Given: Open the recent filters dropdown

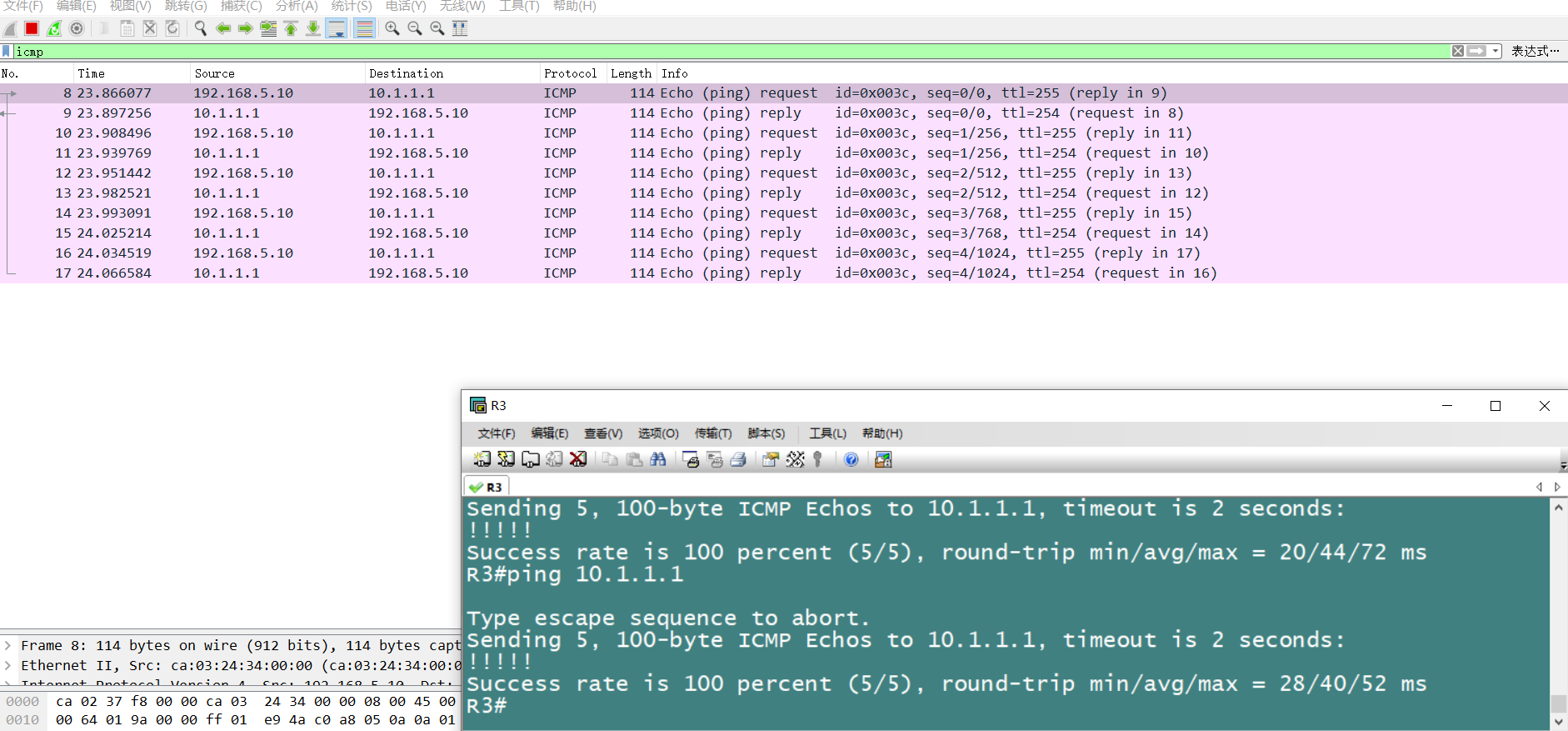Looking at the screenshot, I should (x=1496, y=51).
